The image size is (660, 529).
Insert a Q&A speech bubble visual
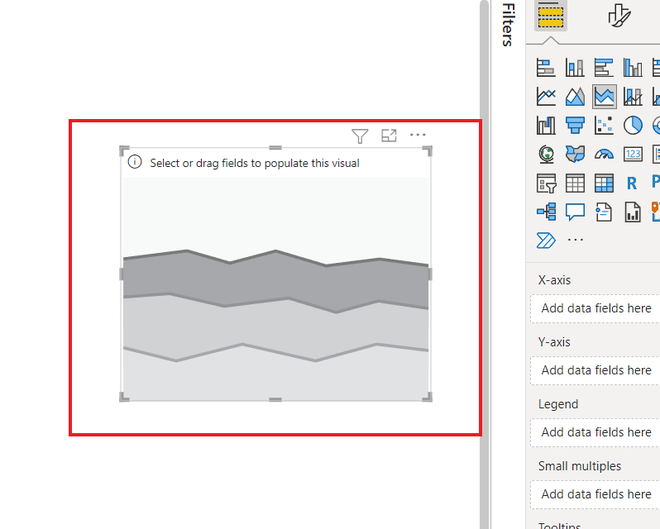tap(575, 212)
